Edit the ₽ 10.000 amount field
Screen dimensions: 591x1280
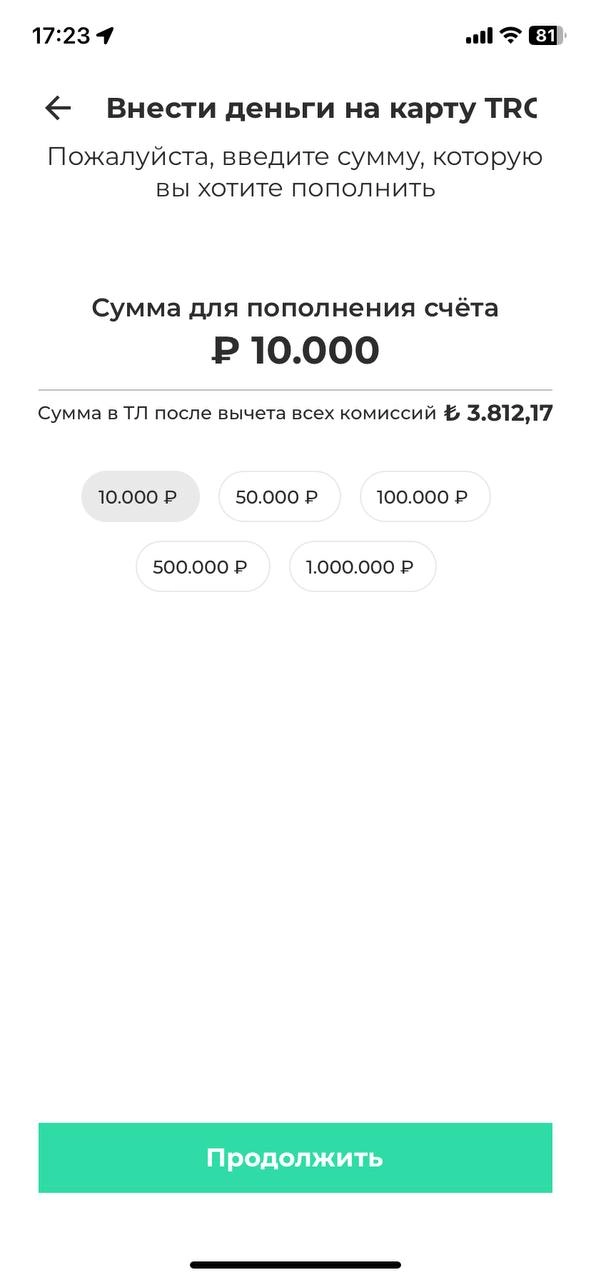click(x=295, y=351)
